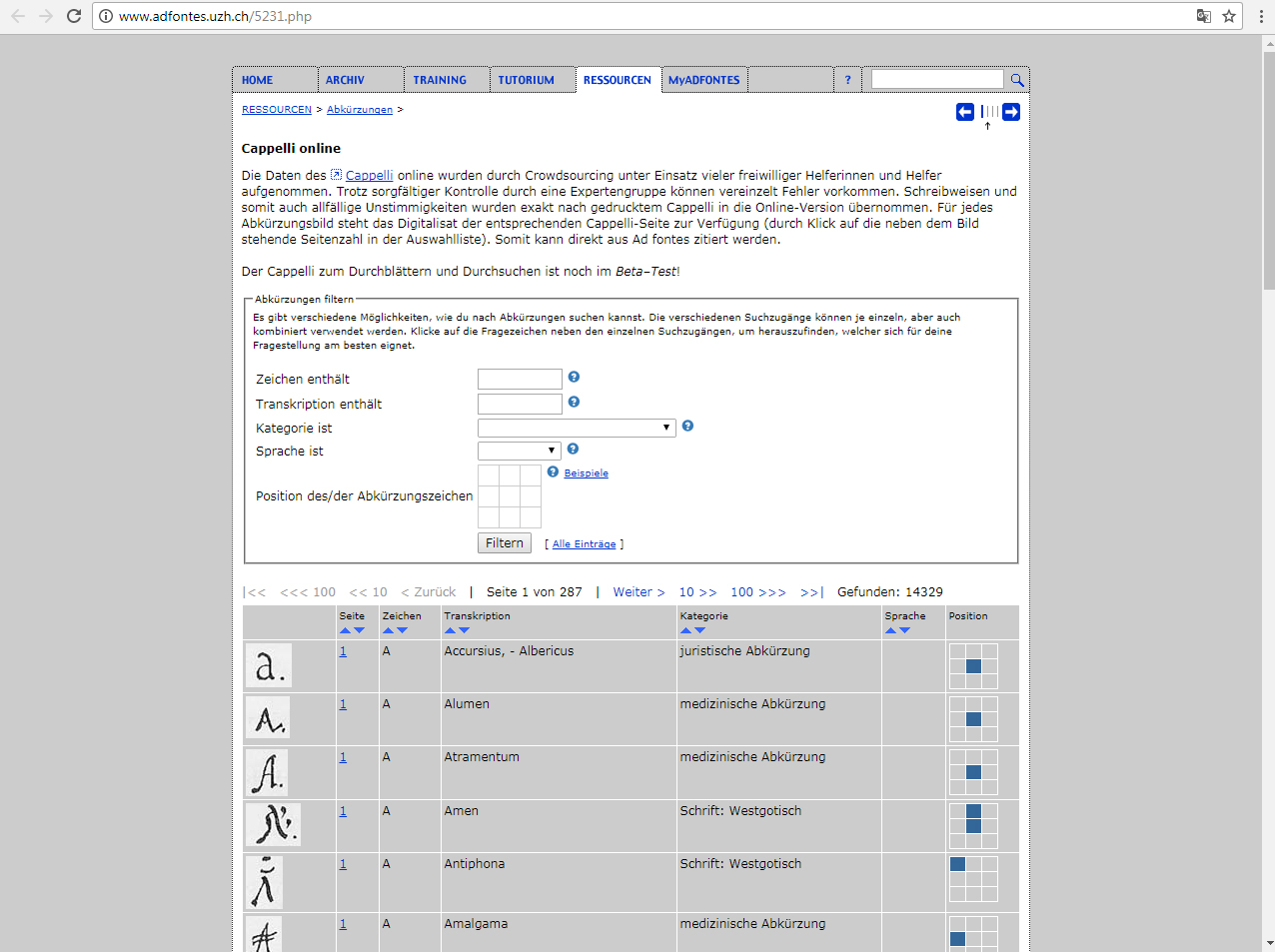Sort Transkription column ascending
The width and height of the screenshot is (1275, 952).
pos(450,630)
